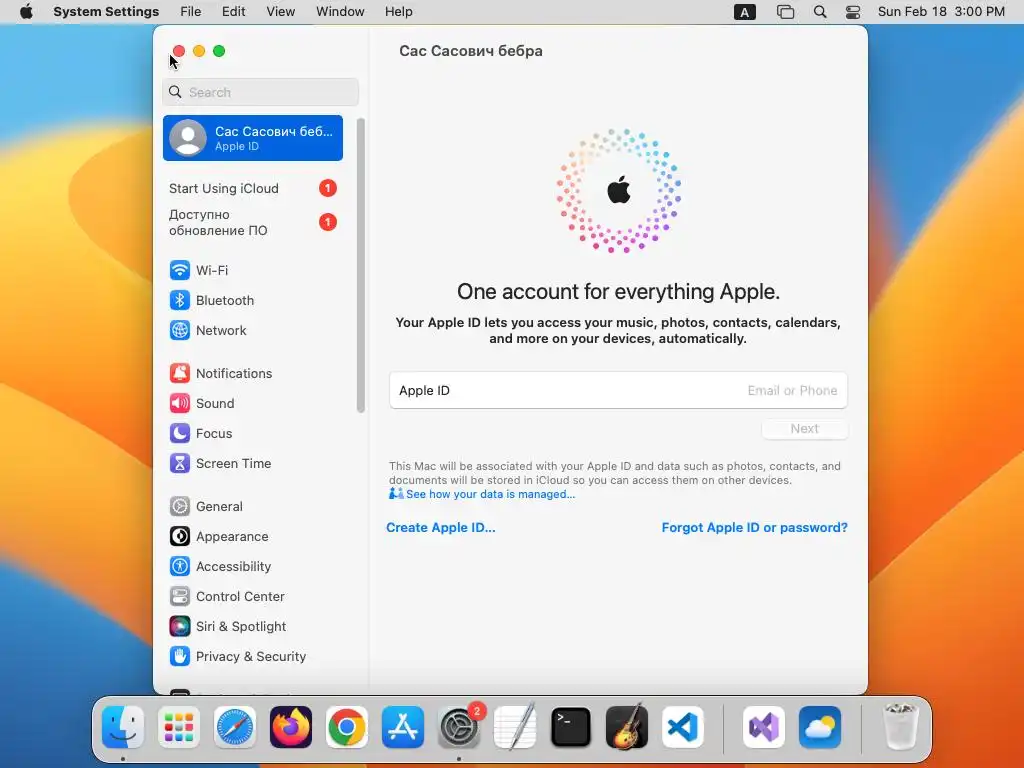Screen dimensions: 1024x768
Task: Select the Apple ID account row
Action: pos(253,138)
